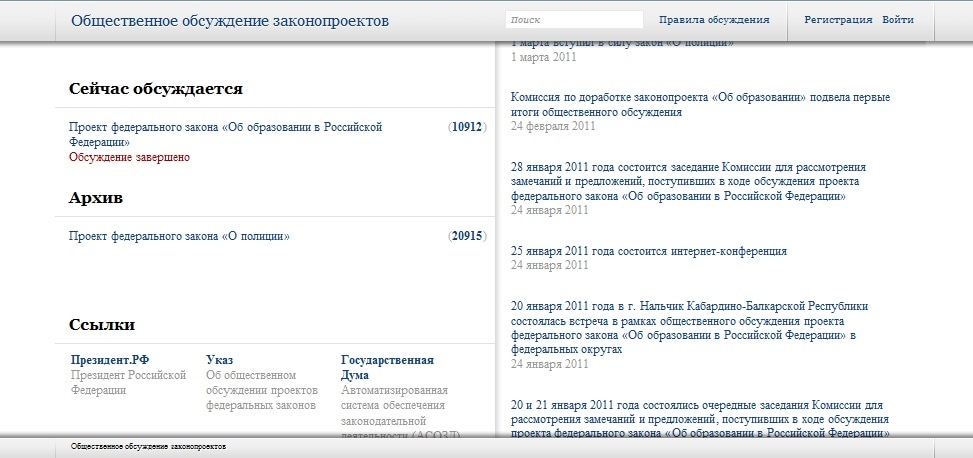Open news about 25 января интернет-конференция
This screenshot has height=458, width=973.
point(648,251)
